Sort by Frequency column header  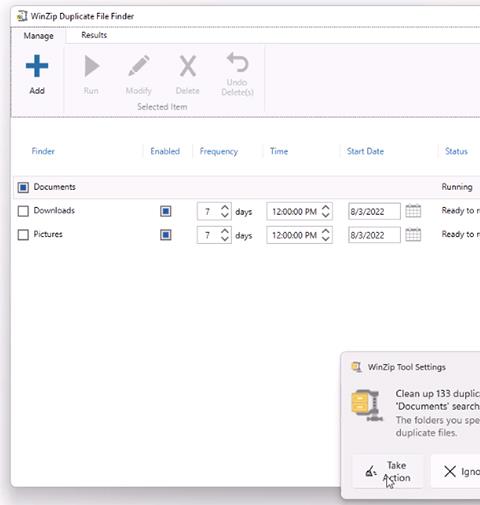[x=219, y=151]
